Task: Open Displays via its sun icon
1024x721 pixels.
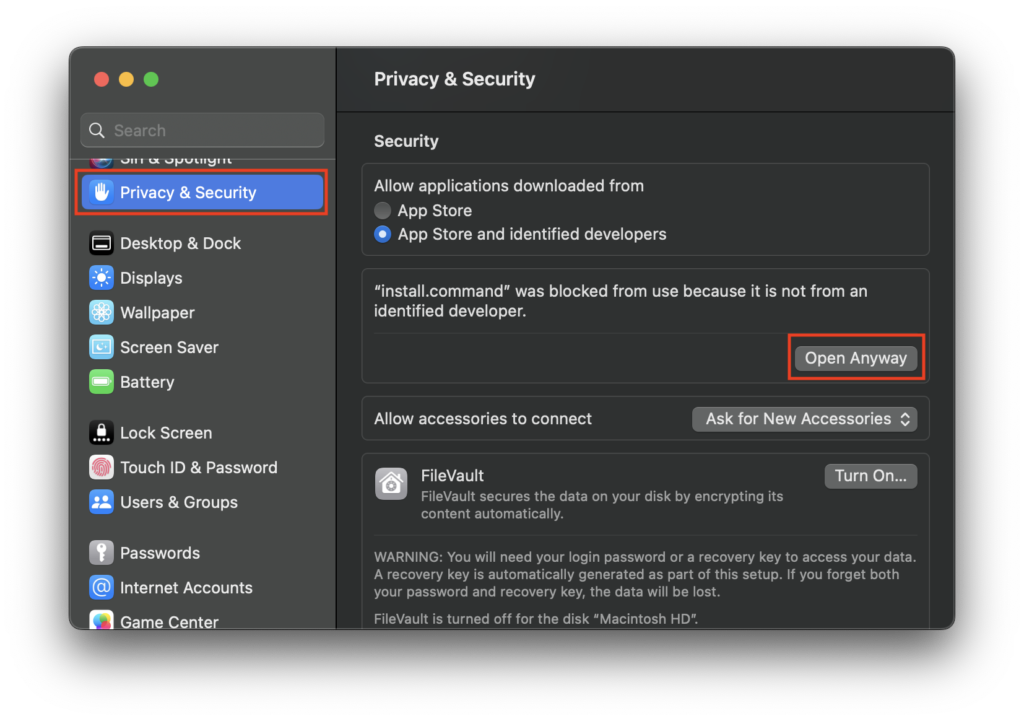Action: tap(101, 278)
